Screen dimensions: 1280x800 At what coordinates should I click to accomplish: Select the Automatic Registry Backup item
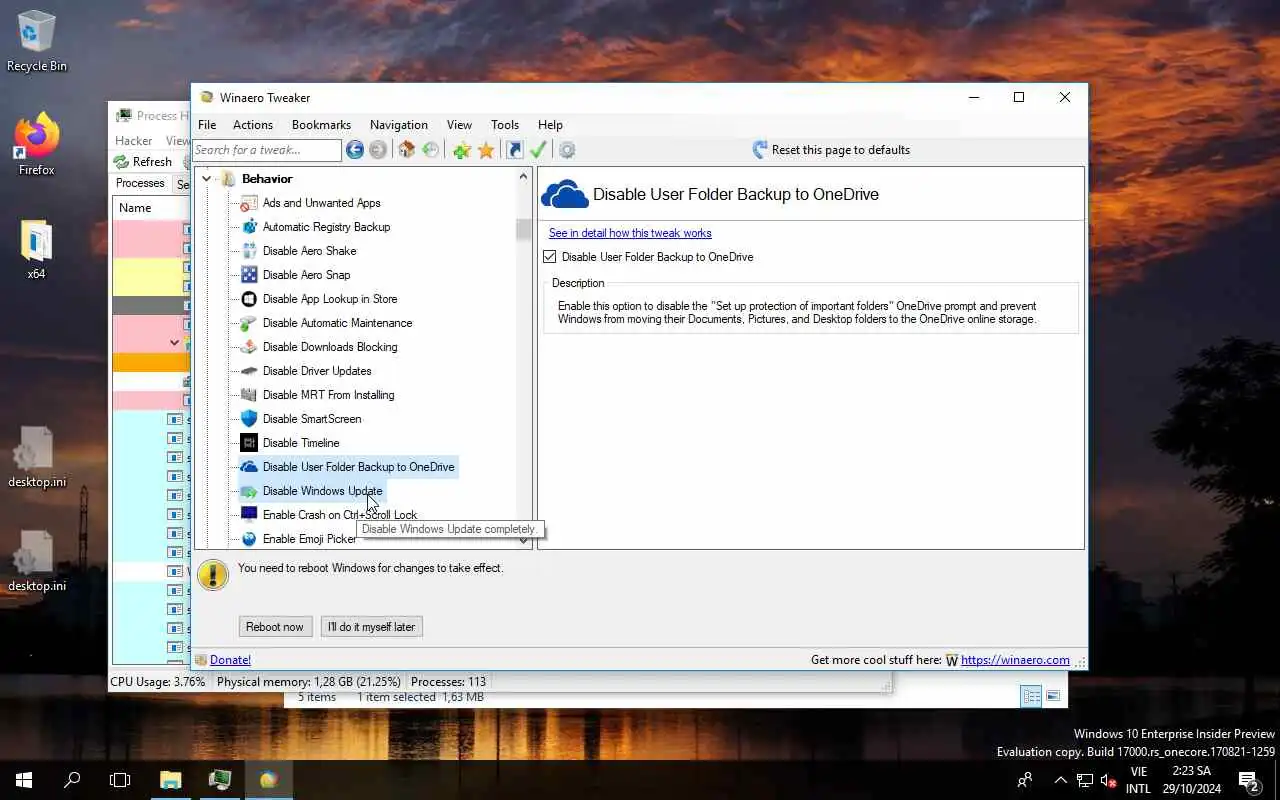(x=326, y=227)
